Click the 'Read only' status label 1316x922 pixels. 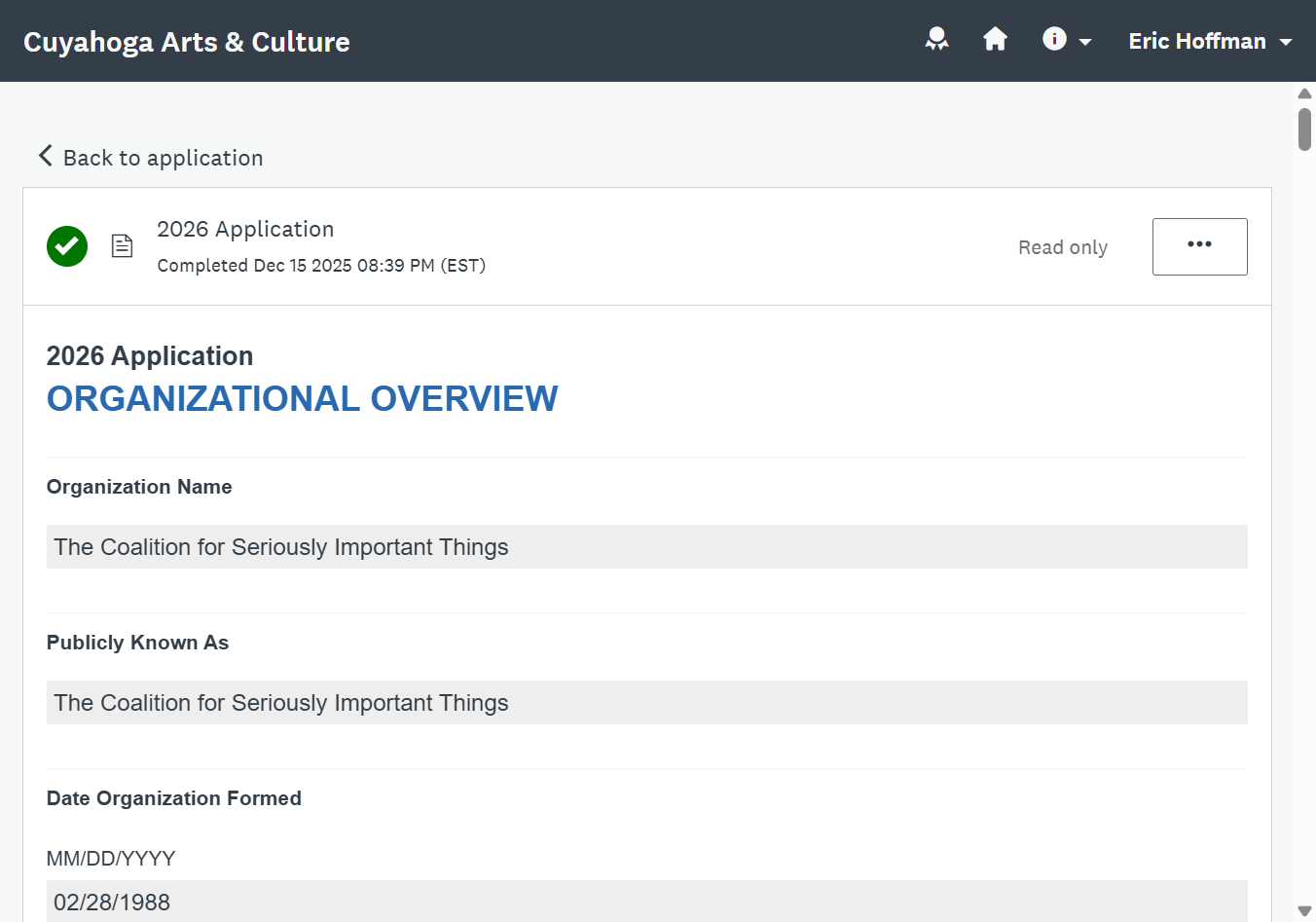click(1063, 247)
